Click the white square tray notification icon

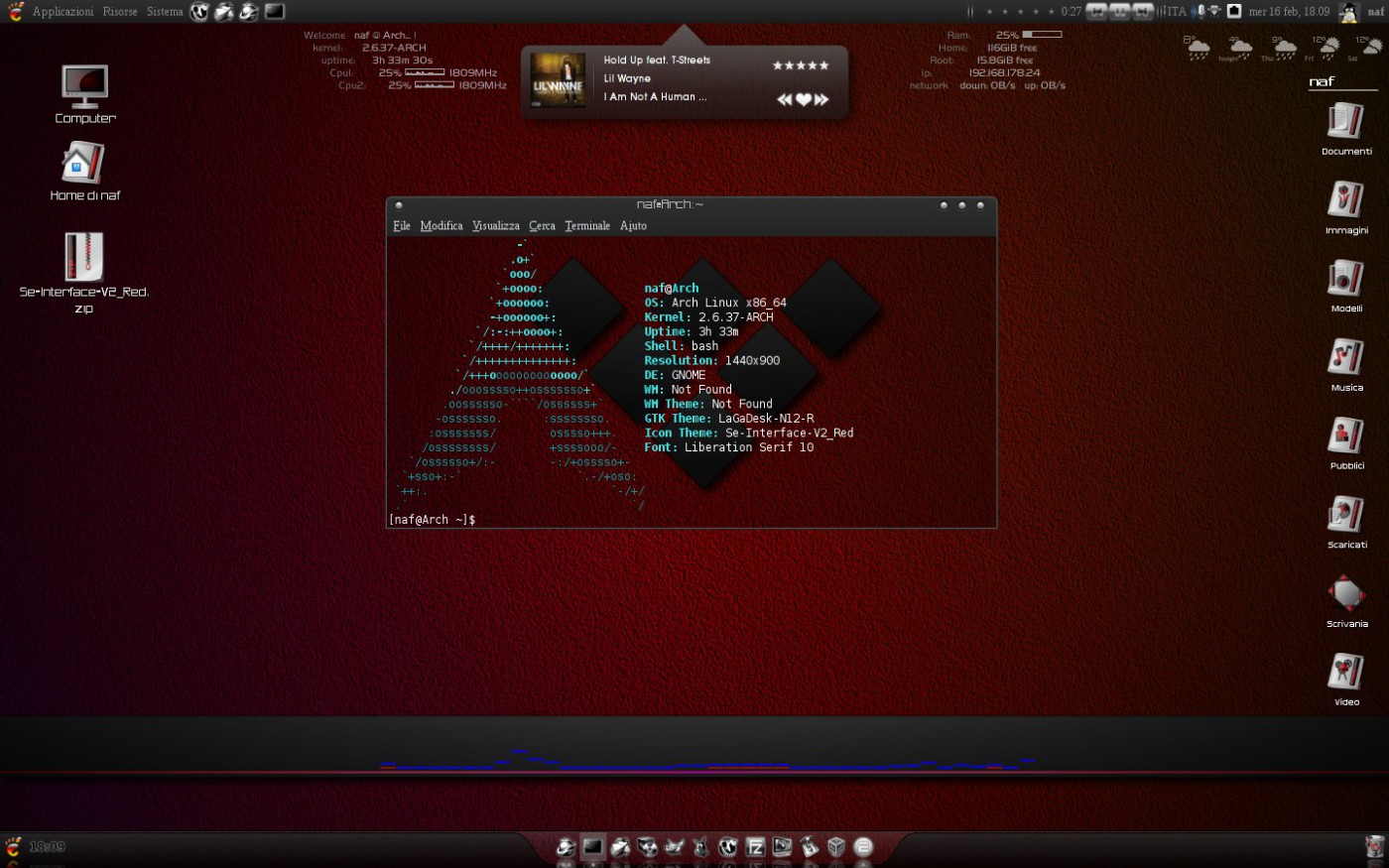coord(1234,12)
